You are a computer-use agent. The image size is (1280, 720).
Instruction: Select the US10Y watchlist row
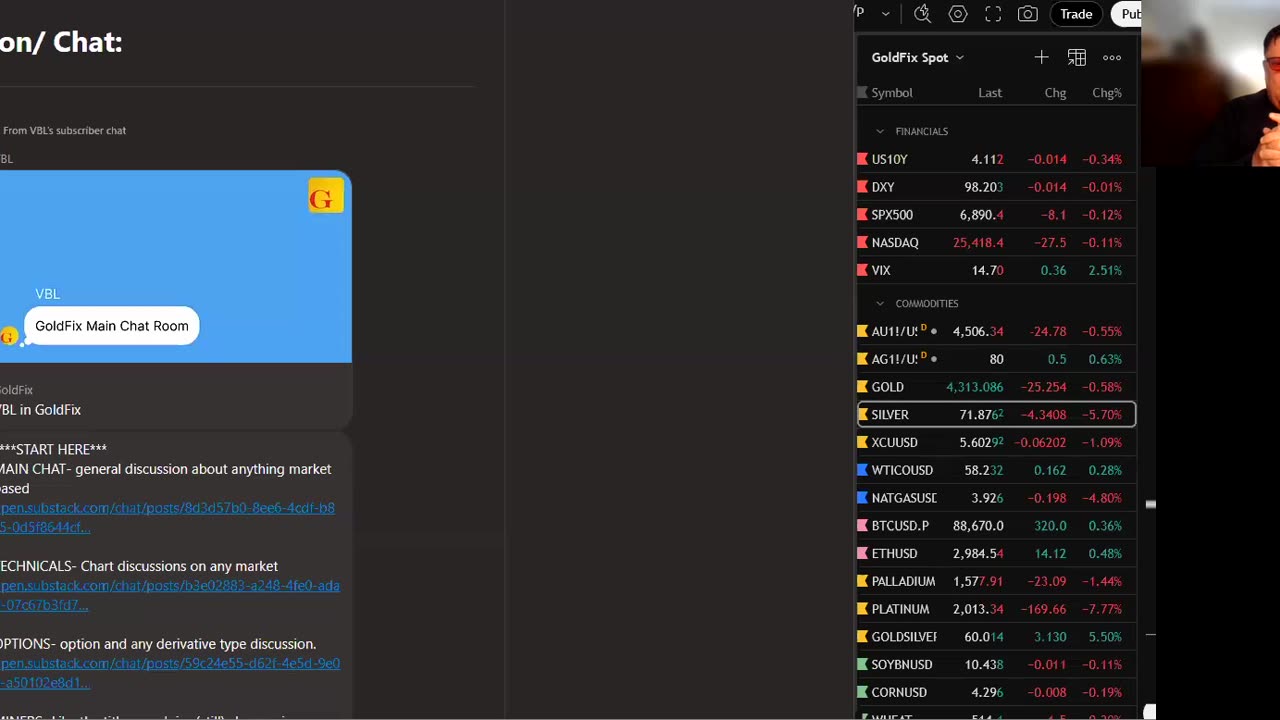point(996,159)
